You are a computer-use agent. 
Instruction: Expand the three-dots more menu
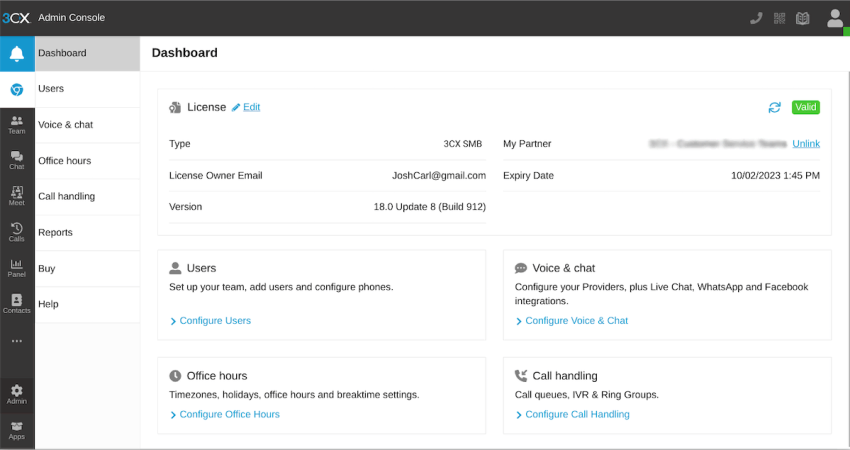(x=17, y=341)
